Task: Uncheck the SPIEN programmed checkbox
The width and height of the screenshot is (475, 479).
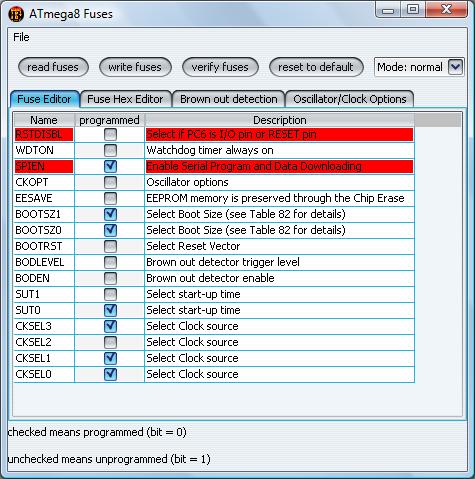Action: tap(110, 166)
